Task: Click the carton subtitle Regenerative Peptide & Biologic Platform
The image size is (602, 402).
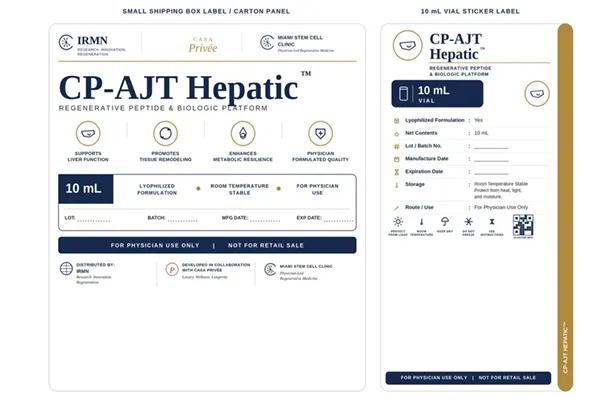Action: tap(163, 108)
